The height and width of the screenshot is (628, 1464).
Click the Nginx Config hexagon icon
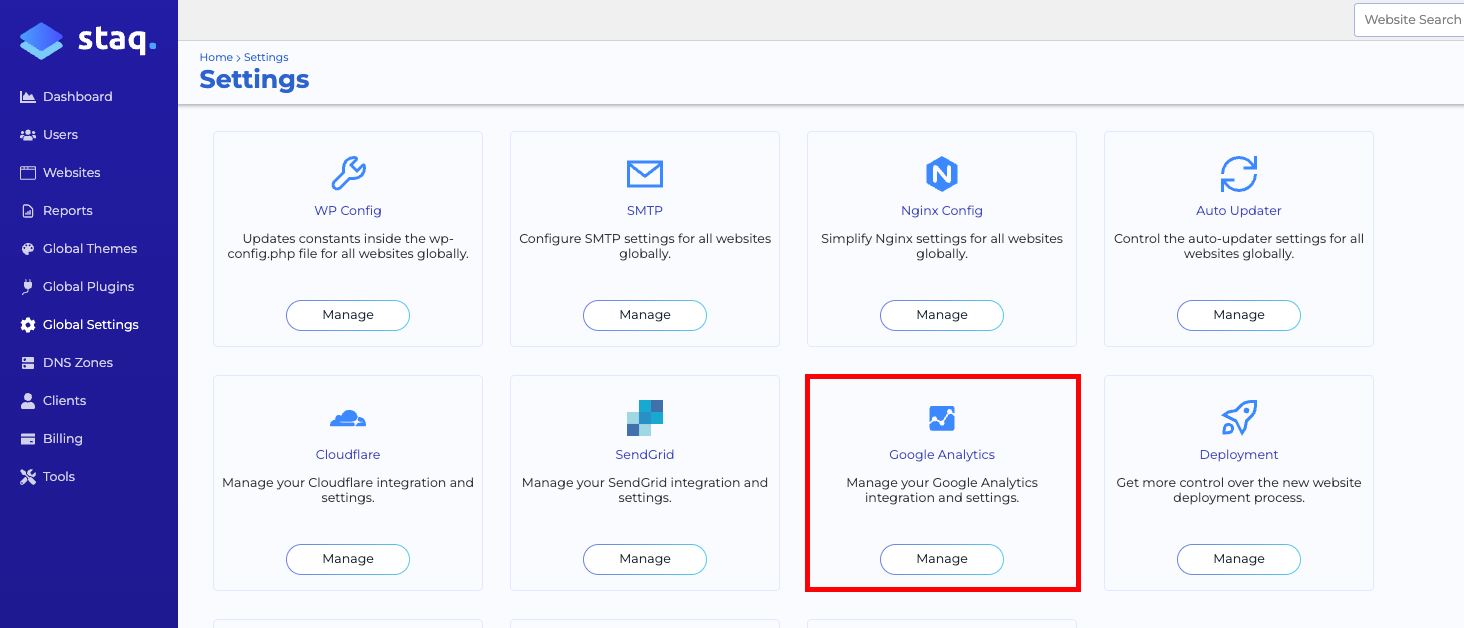click(x=941, y=175)
